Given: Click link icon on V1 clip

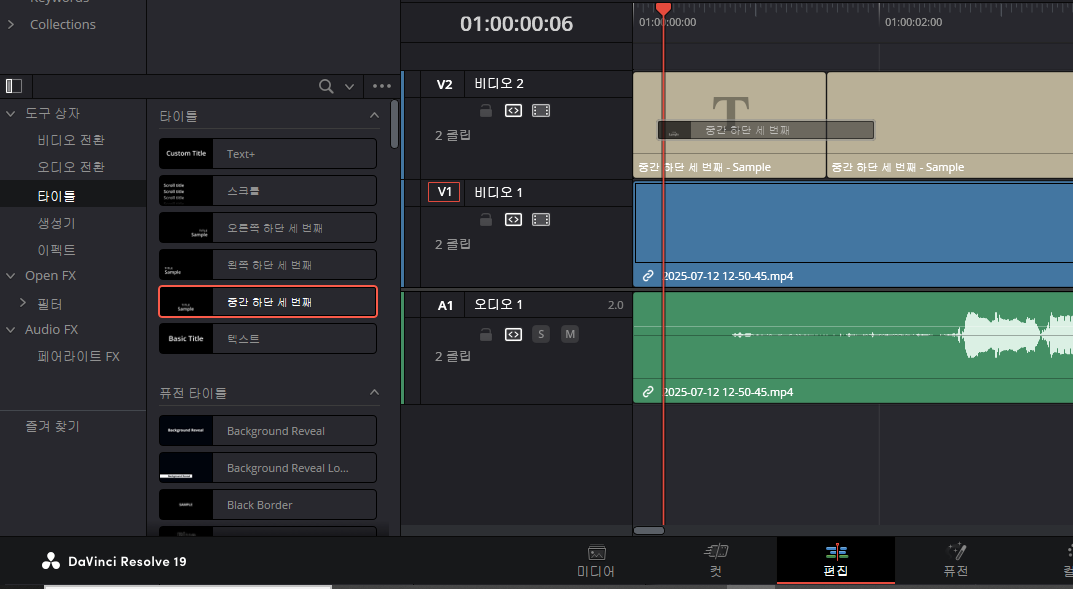Looking at the screenshot, I should tap(647, 276).
